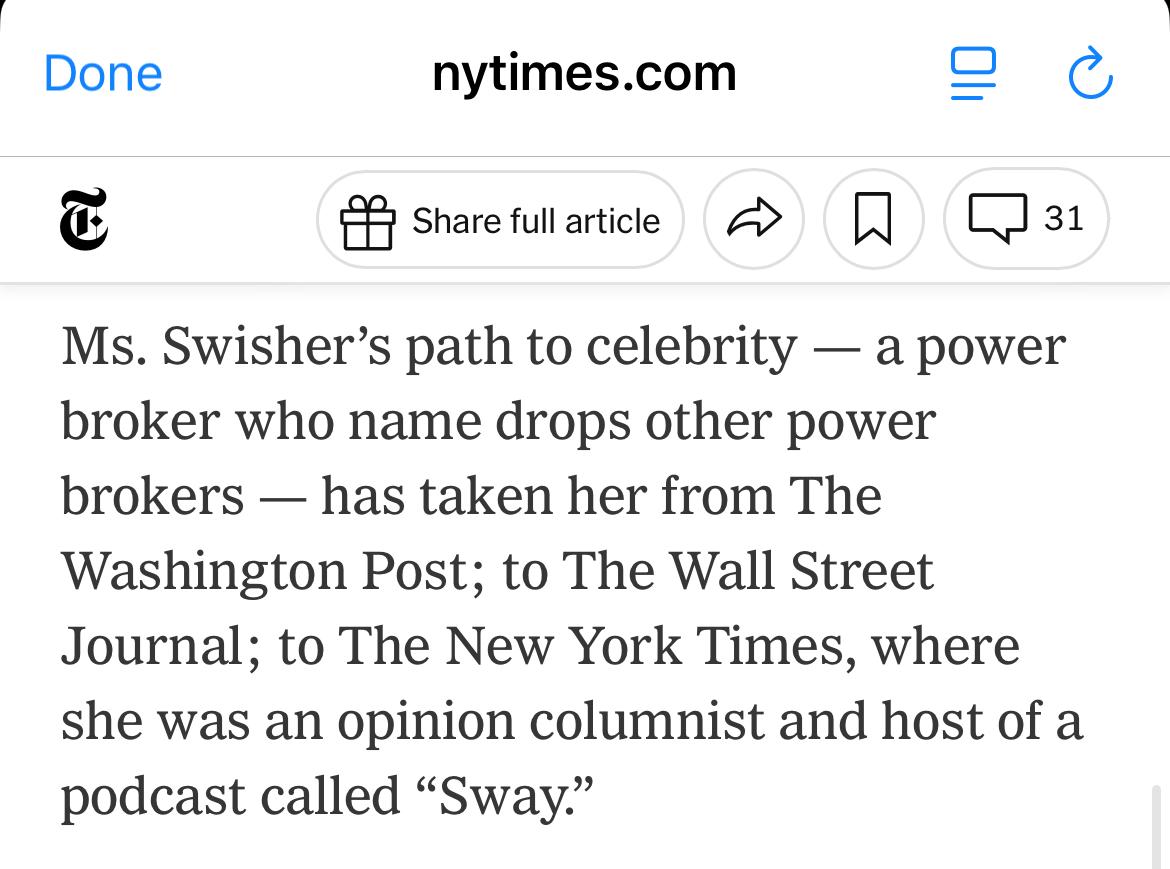Open comments via the speech bubble icon
Viewport: 1170px width, 869px height.
point(998,218)
